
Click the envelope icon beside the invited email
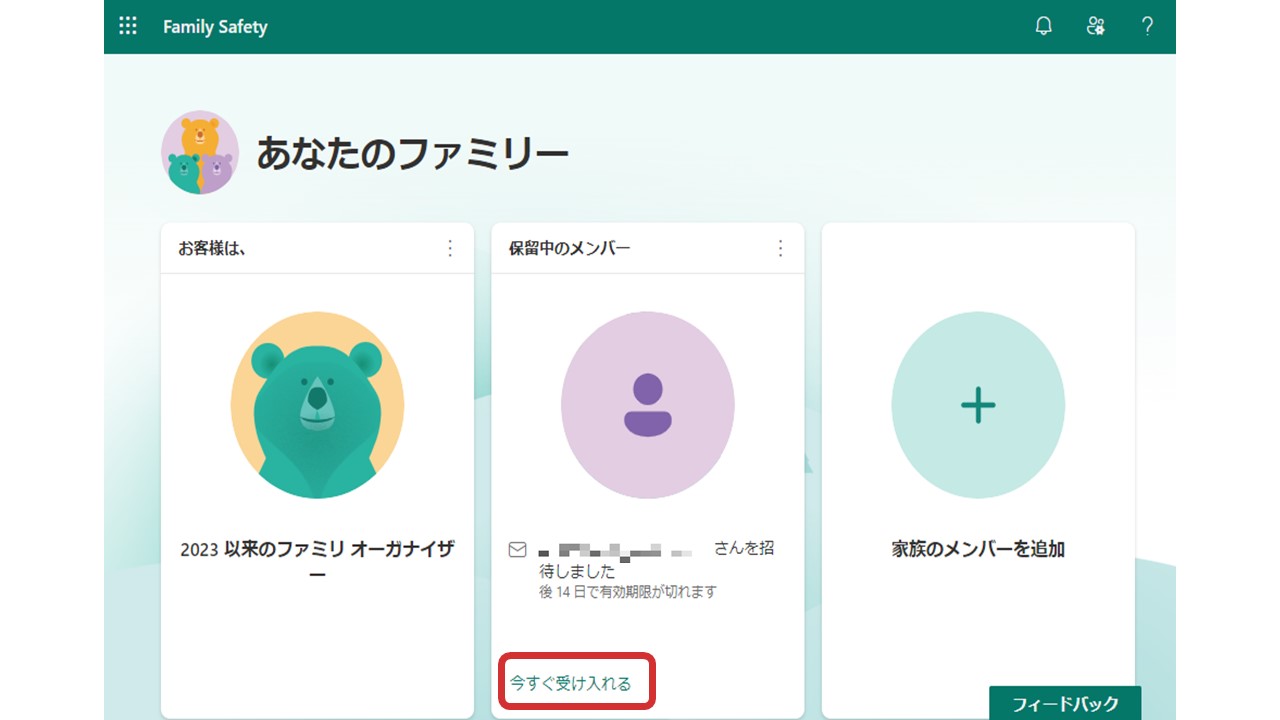[x=516, y=548]
